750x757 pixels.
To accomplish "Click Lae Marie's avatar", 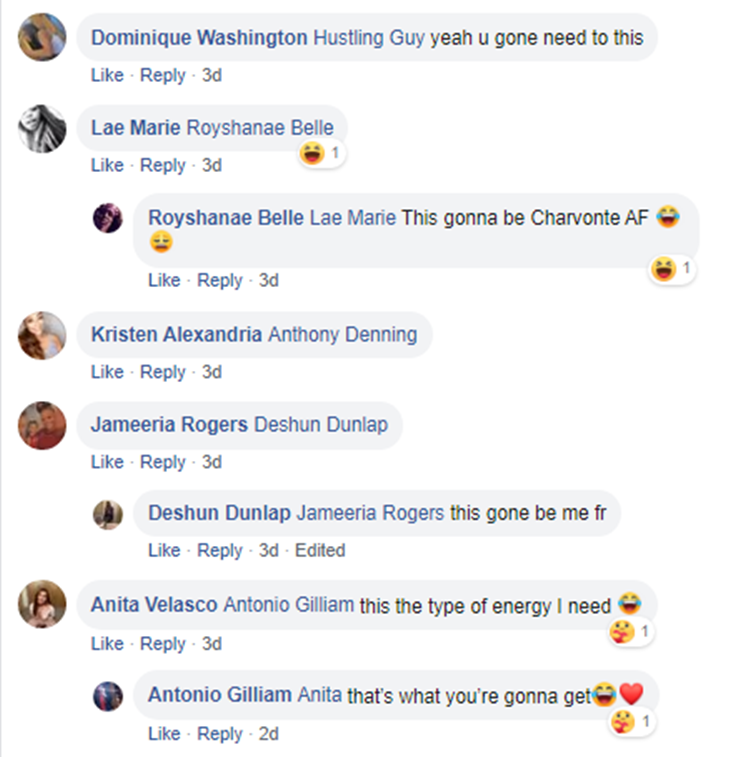I will [x=42, y=128].
